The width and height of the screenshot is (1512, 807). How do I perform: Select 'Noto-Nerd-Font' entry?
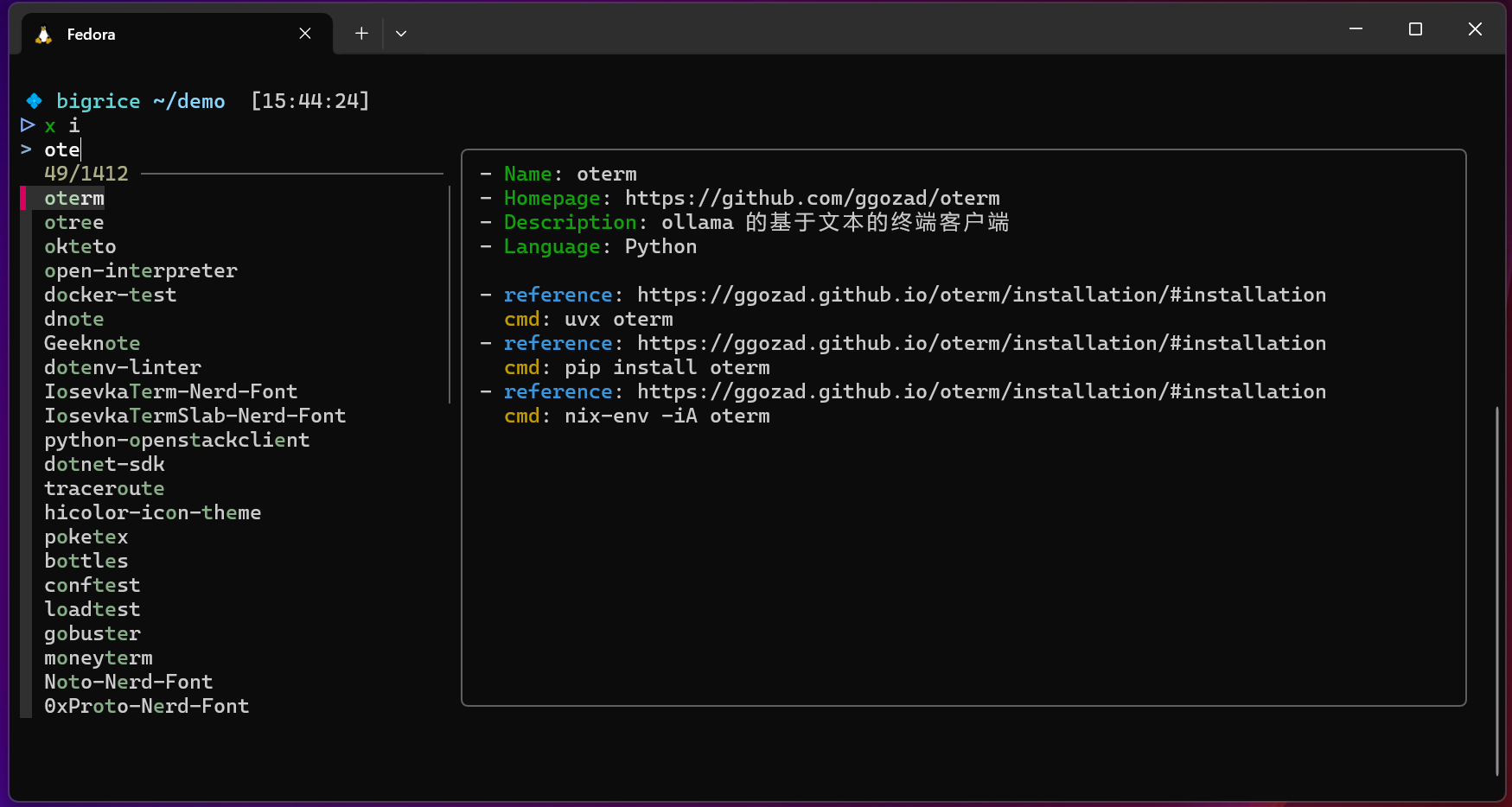(x=129, y=682)
